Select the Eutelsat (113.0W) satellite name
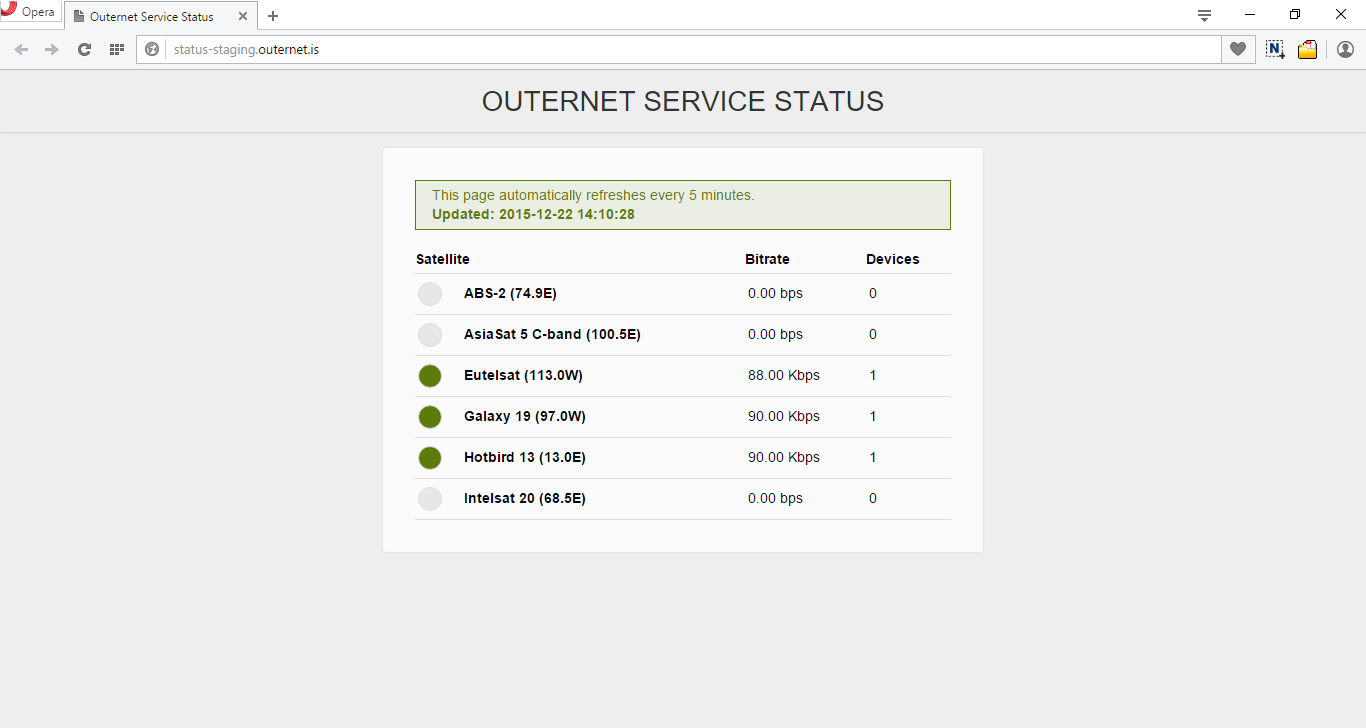The height and width of the screenshot is (728, 1366). pos(523,375)
